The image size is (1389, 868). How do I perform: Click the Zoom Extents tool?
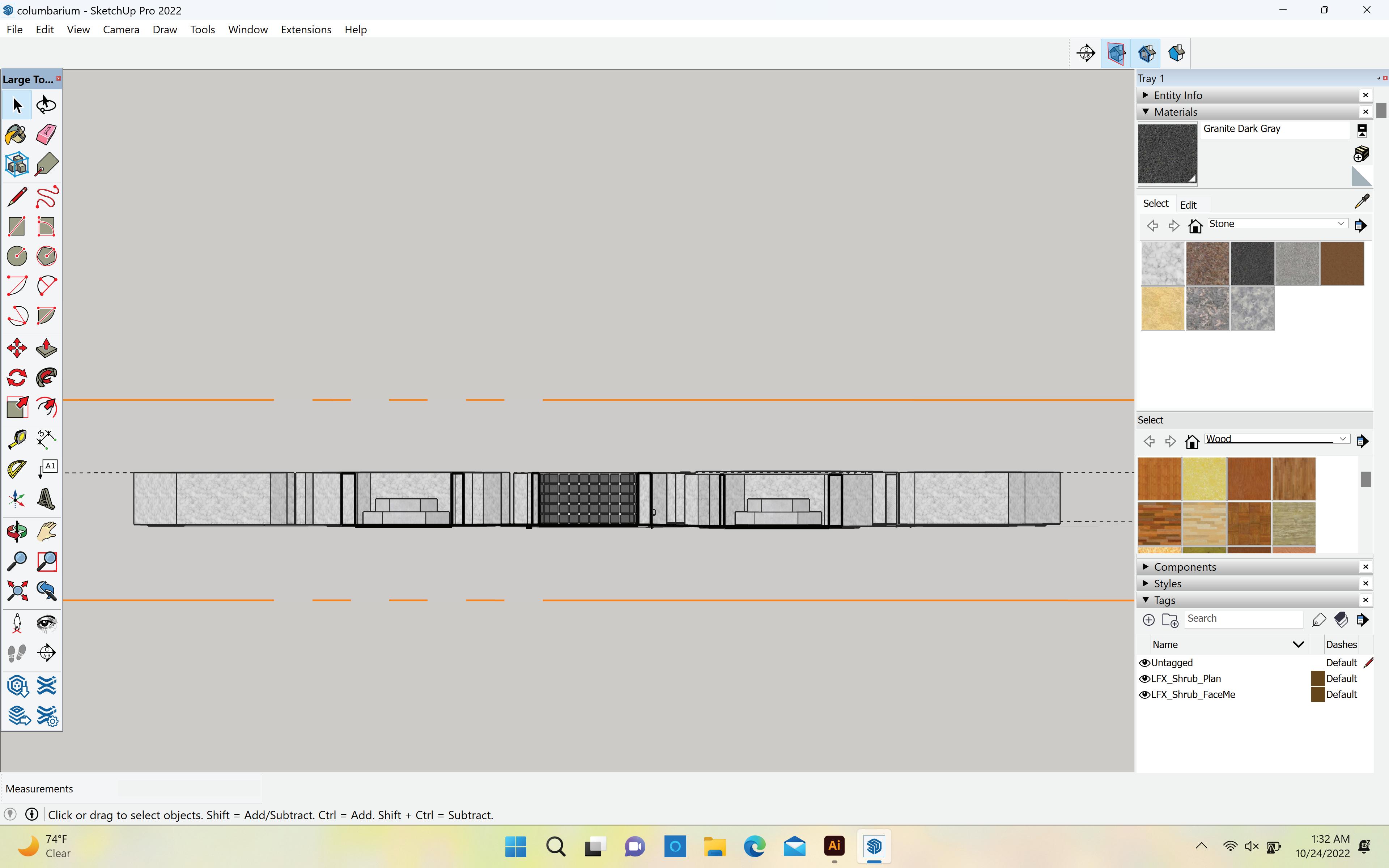(x=16, y=591)
